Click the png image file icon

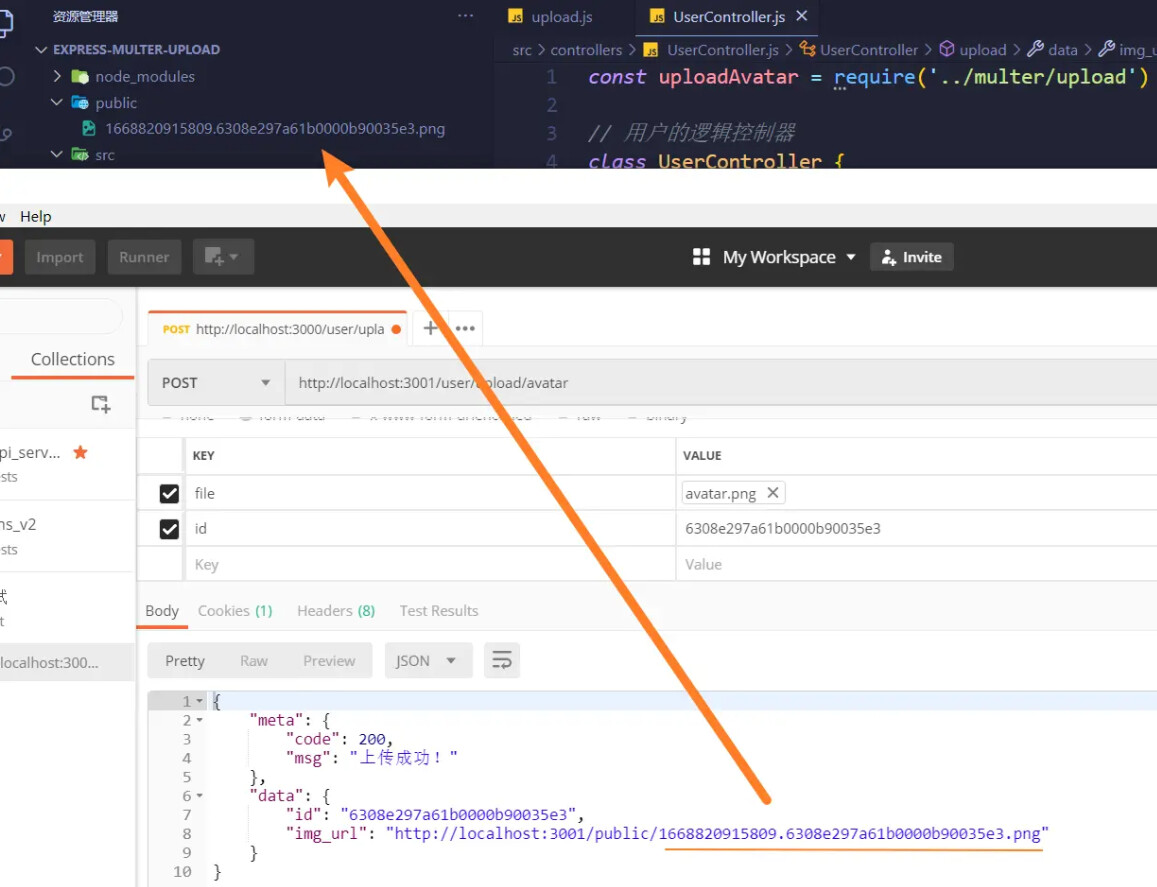(89, 128)
